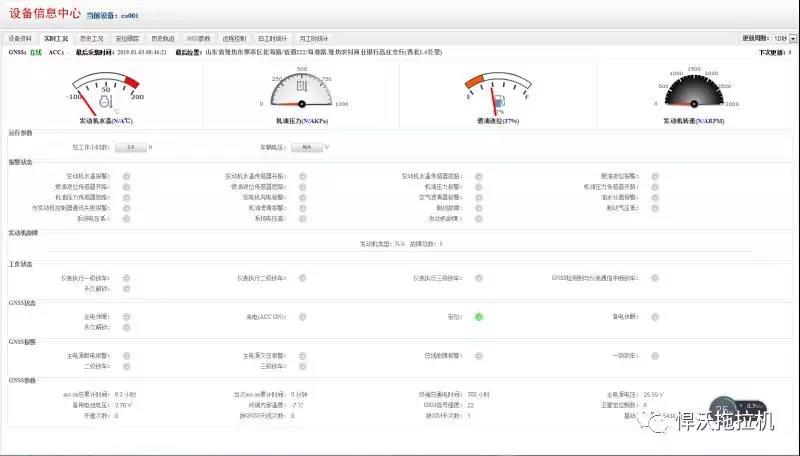Click the current device name ca001
The height and width of the screenshot is (456, 800).
coord(132,16)
